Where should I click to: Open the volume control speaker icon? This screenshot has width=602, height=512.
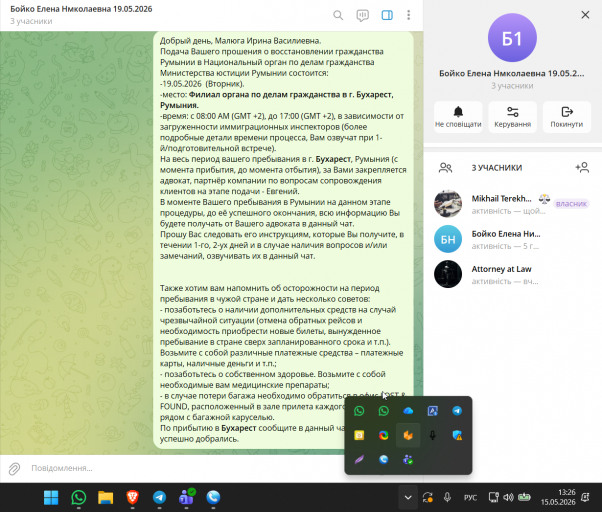tap(508, 498)
